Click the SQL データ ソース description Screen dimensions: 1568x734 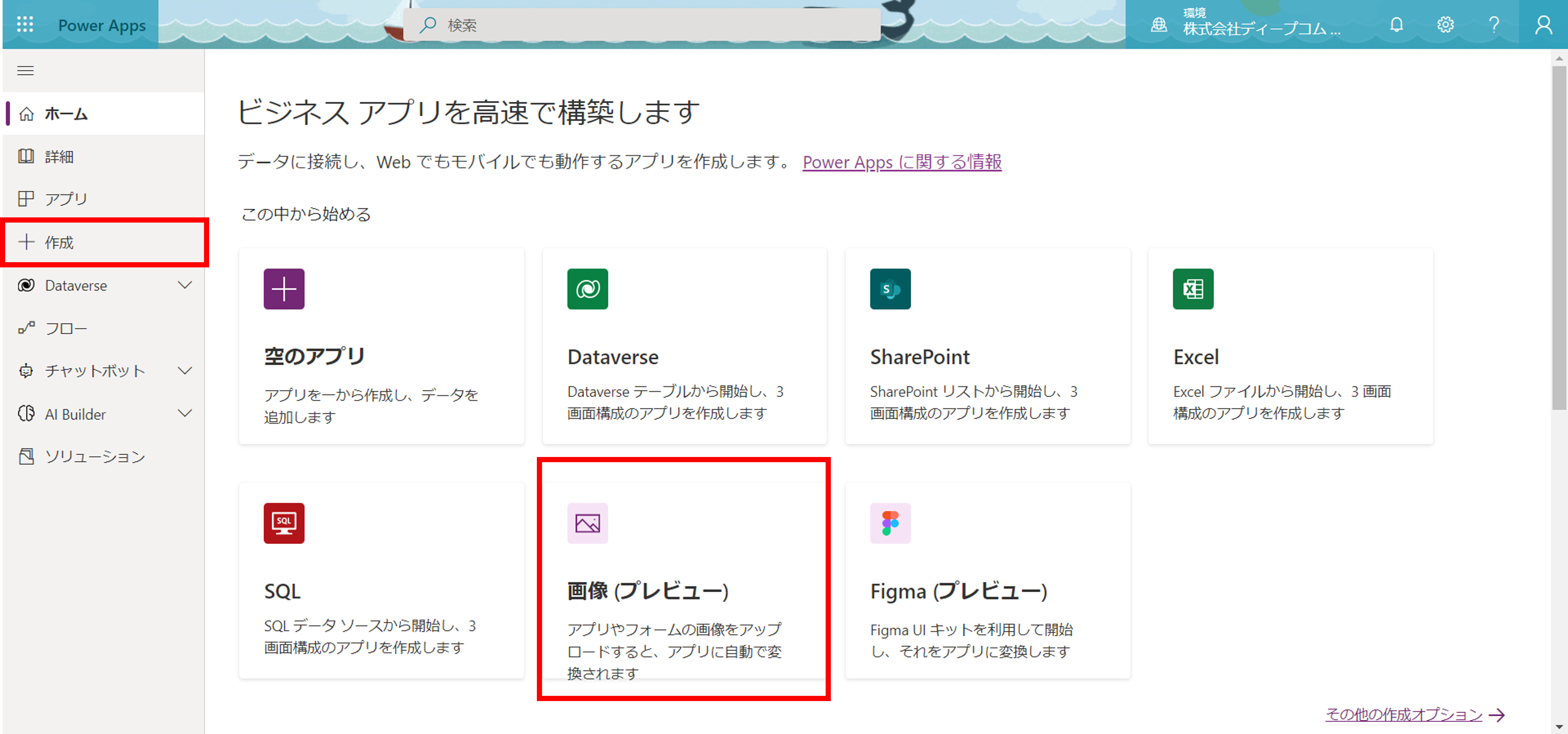click(370, 637)
